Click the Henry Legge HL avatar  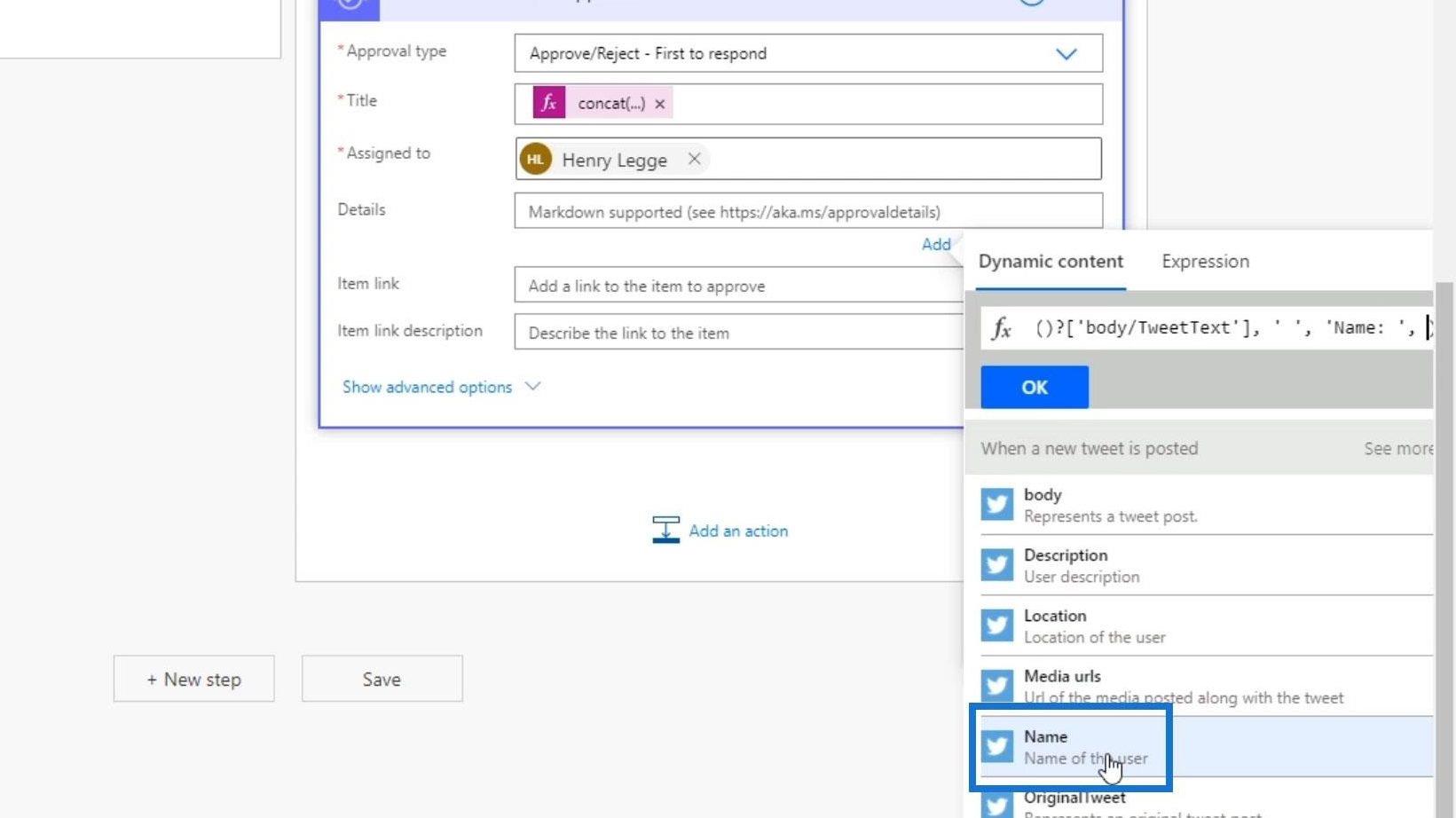click(x=535, y=160)
